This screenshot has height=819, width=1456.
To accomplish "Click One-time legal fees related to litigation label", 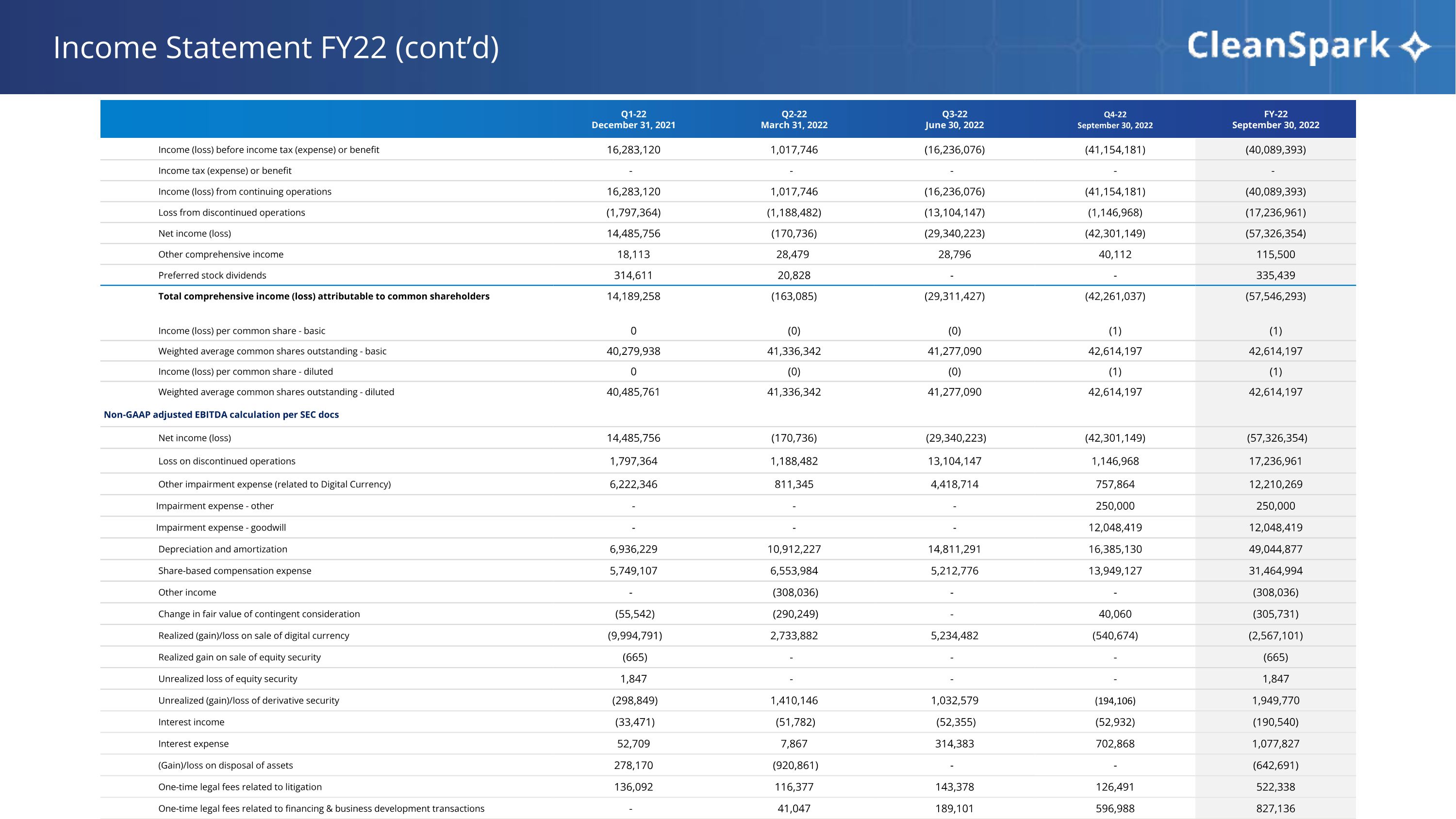I will pos(240,787).
